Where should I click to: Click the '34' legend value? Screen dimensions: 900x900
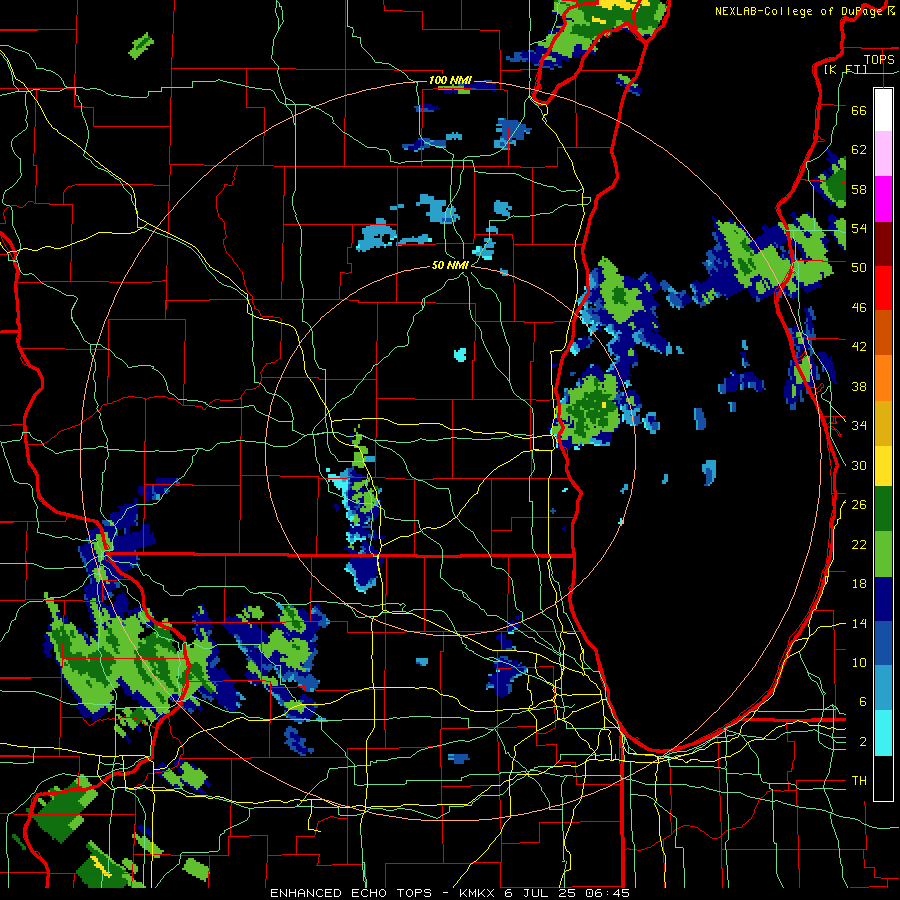[859, 426]
